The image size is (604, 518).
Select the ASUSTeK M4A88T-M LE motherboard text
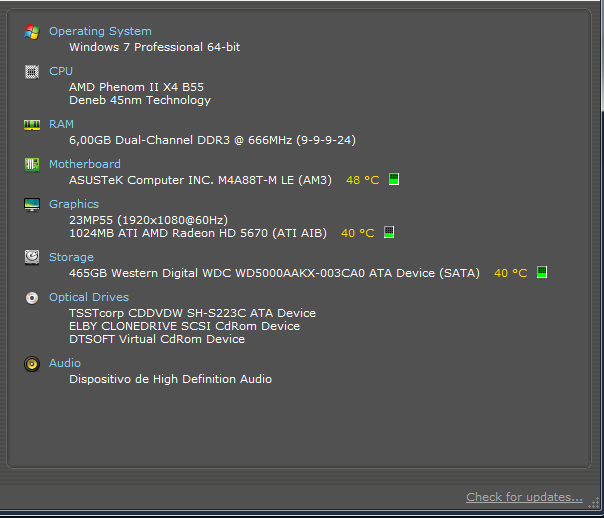(x=200, y=180)
